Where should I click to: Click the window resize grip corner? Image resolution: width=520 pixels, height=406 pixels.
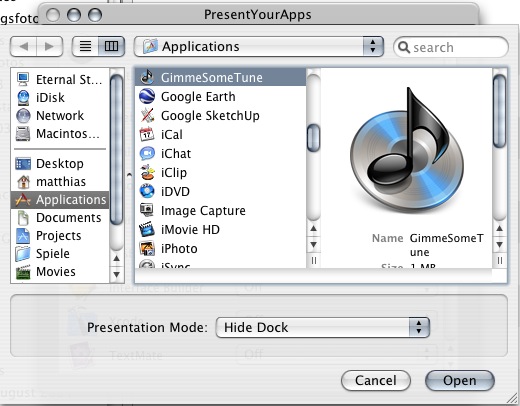[x=512, y=398]
